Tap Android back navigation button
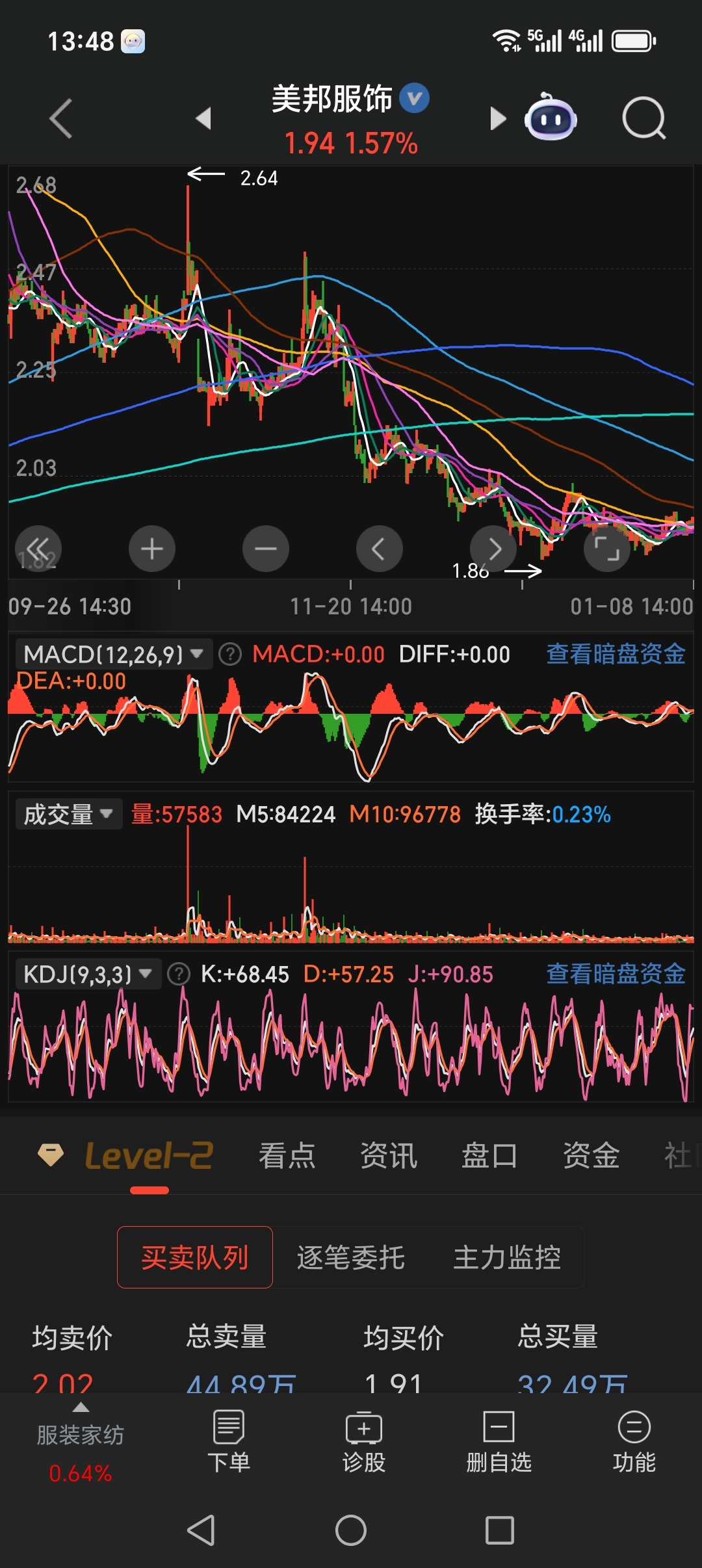The width and height of the screenshot is (702, 1568). (201, 1530)
